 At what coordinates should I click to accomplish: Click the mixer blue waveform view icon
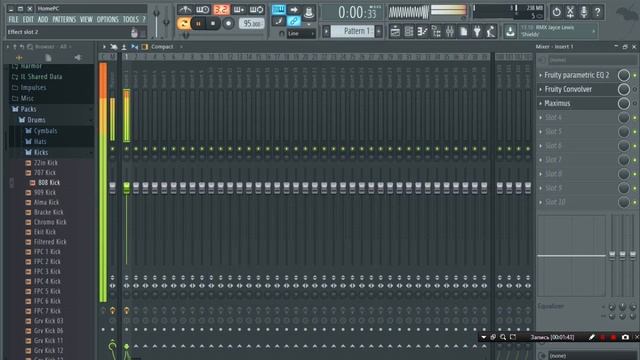click(135, 47)
